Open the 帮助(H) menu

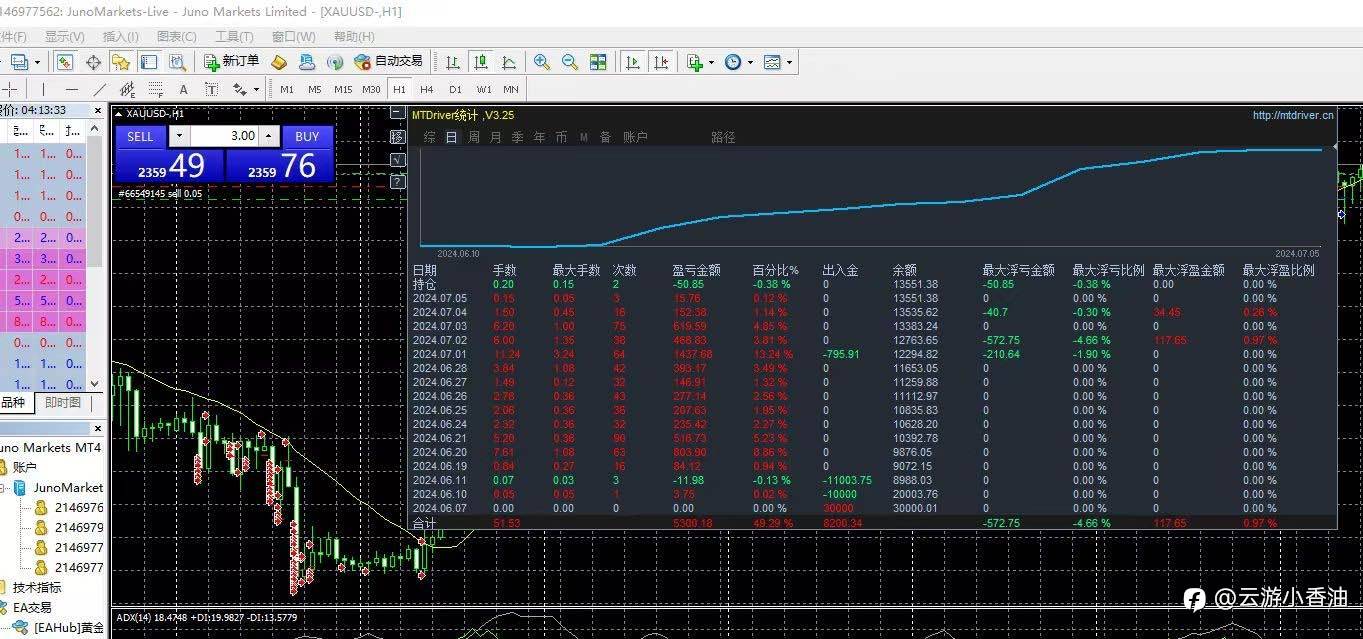point(355,37)
